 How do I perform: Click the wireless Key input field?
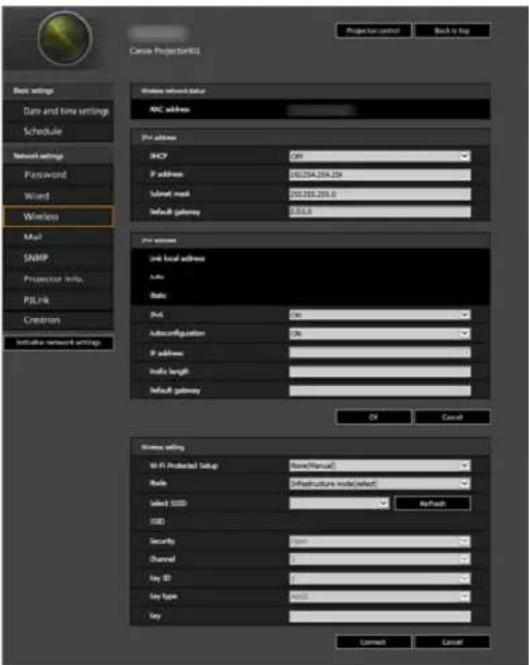(x=380, y=616)
